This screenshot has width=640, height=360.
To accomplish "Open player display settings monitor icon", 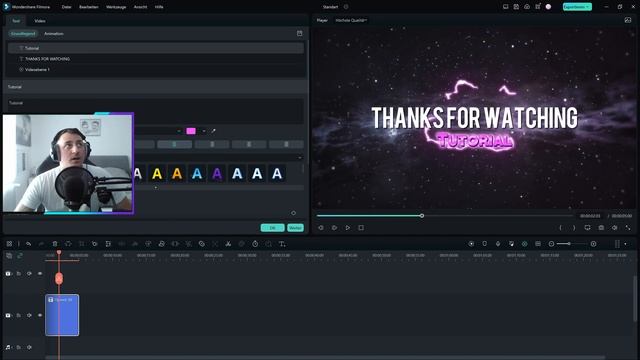I will coord(587,228).
